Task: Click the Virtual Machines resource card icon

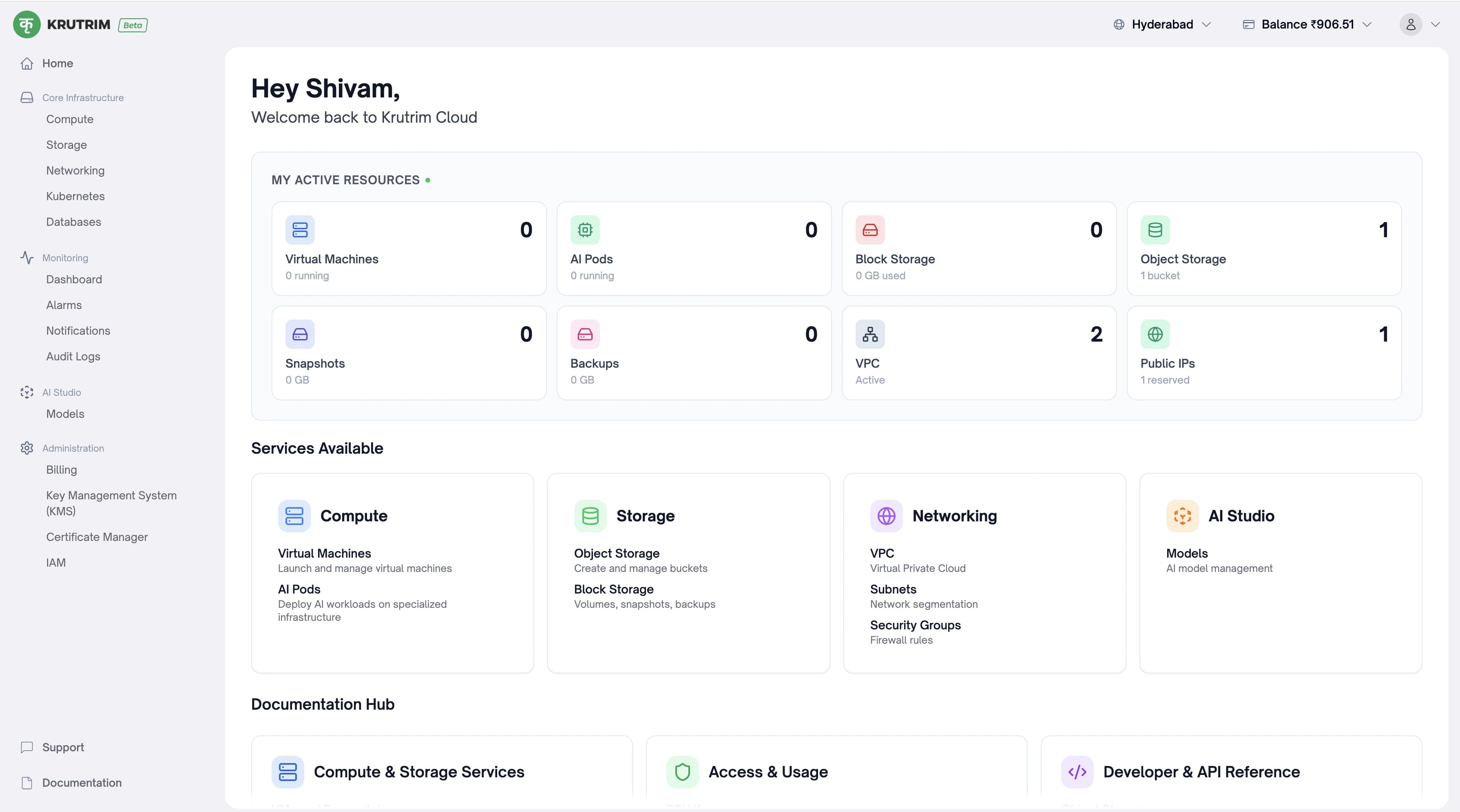Action: click(300, 230)
